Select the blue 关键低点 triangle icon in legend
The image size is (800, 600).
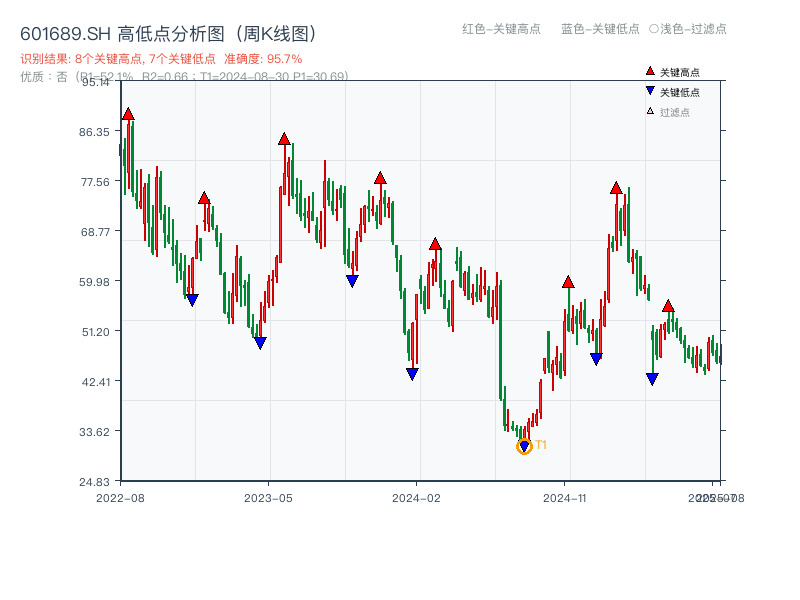(x=650, y=90)
